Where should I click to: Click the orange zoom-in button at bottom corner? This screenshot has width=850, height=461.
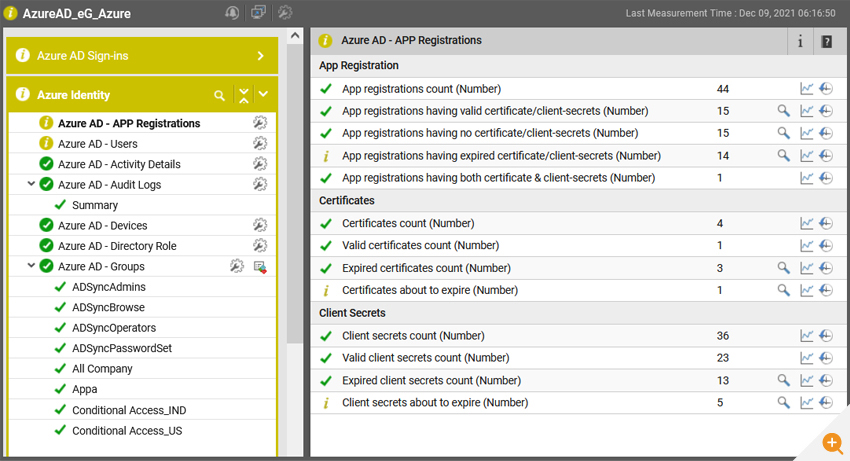(x=832, y=443)
